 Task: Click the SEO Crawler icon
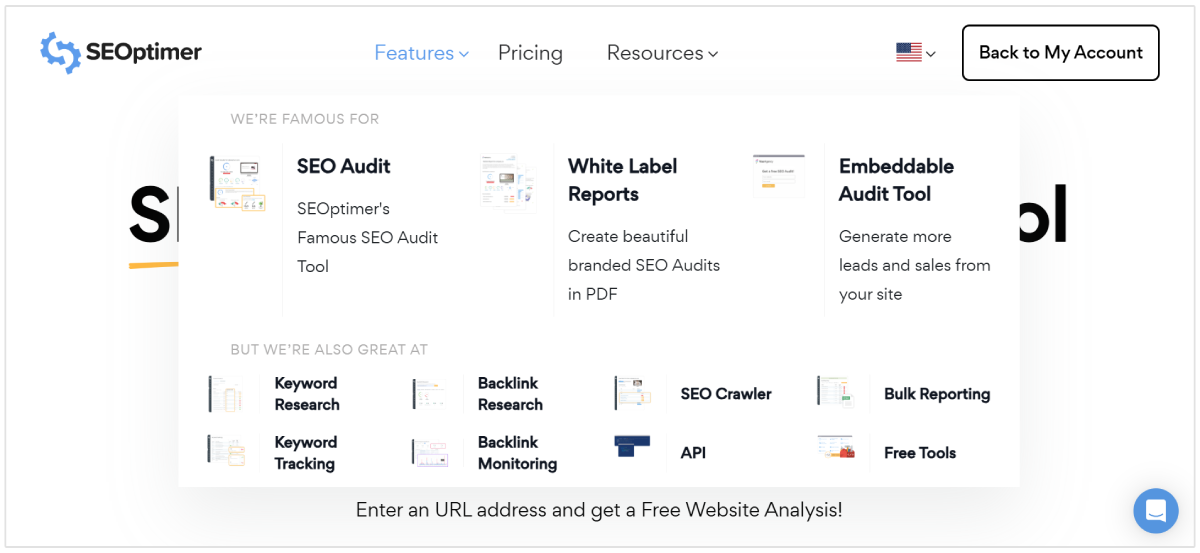click(x=632, y=393)
